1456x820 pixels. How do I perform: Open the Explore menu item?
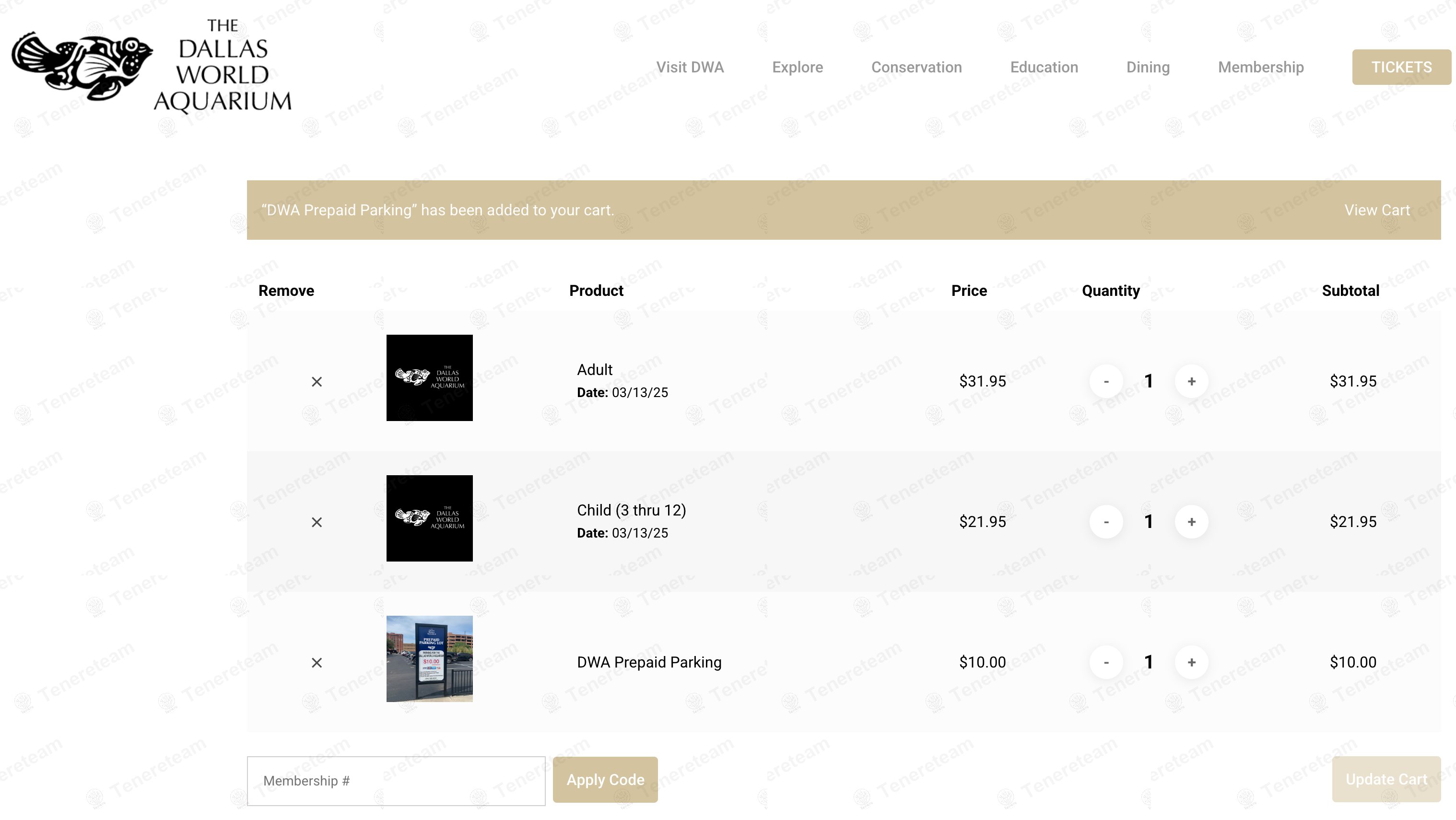pos(797,67)
